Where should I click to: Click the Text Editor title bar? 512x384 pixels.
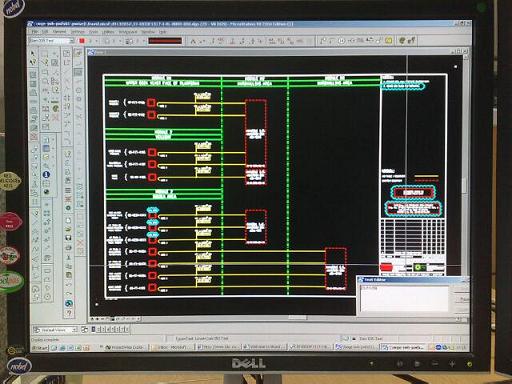coord(413,280)
